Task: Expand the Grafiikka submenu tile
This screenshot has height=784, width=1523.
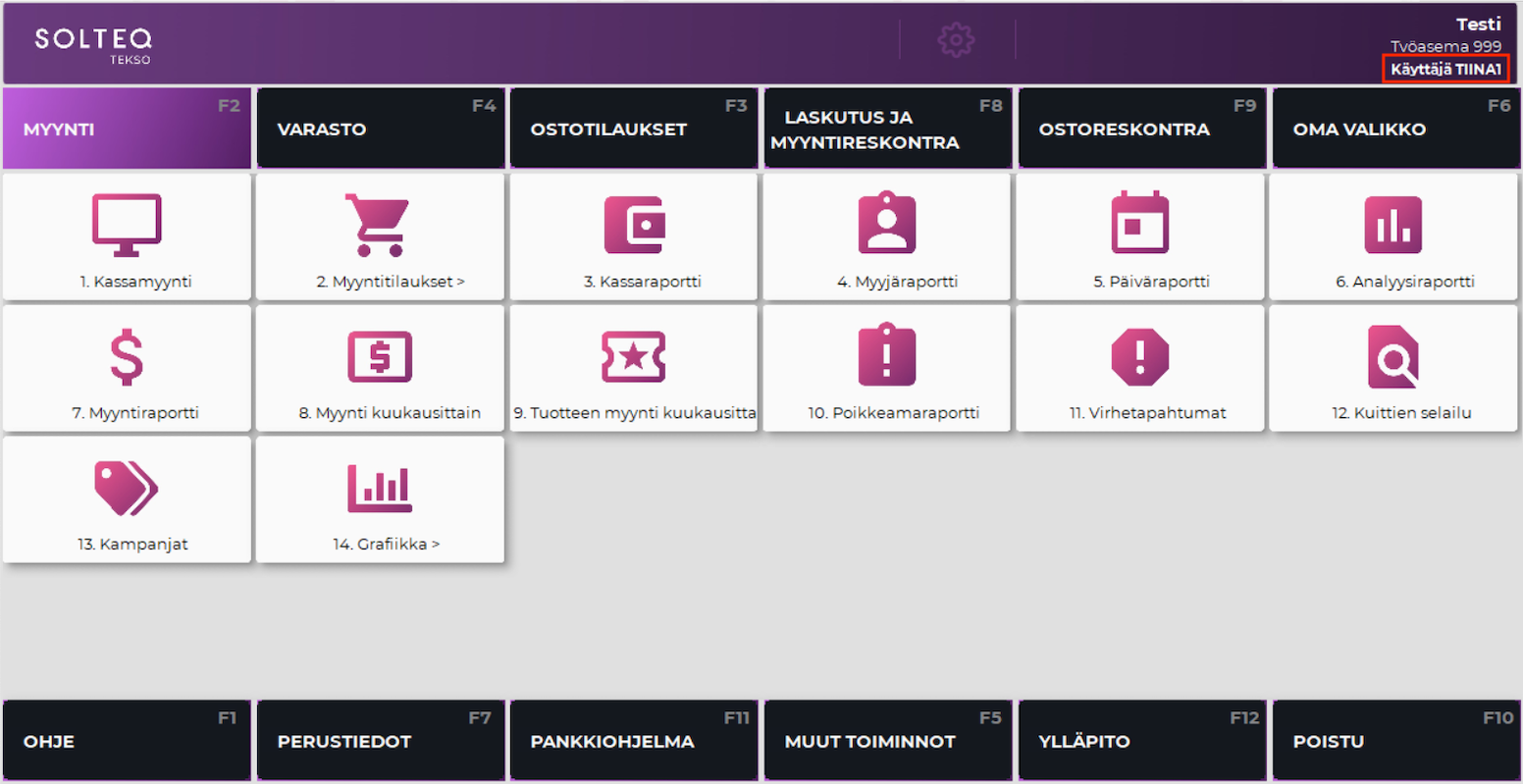Action: click(x=380, y=500)
